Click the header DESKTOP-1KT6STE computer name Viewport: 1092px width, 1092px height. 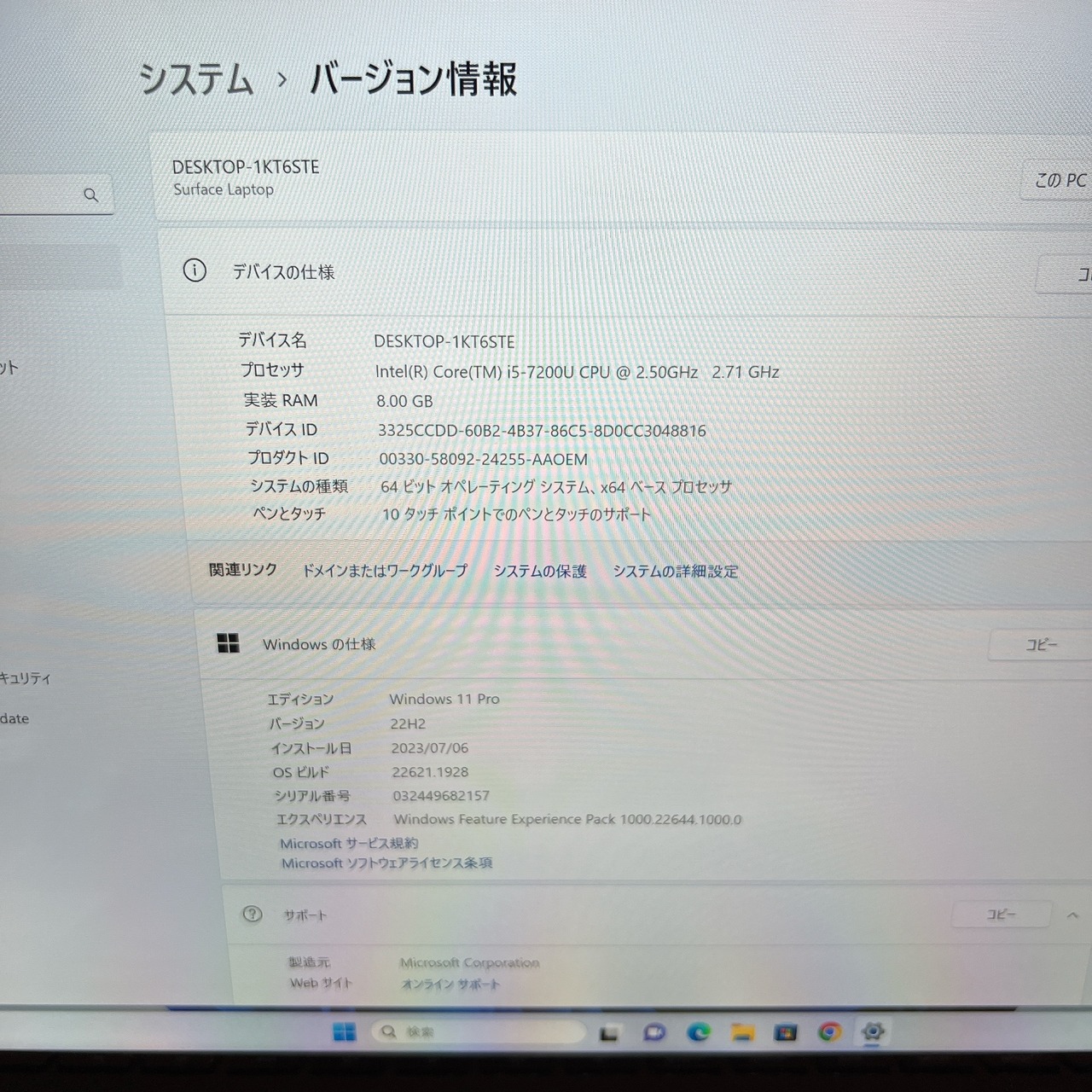point(246,167)
